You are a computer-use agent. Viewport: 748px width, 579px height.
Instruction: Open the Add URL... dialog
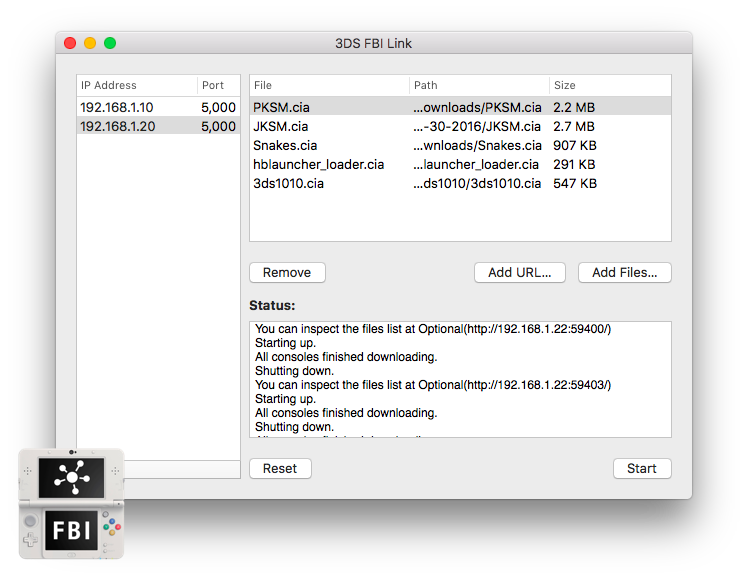(519, 272)
